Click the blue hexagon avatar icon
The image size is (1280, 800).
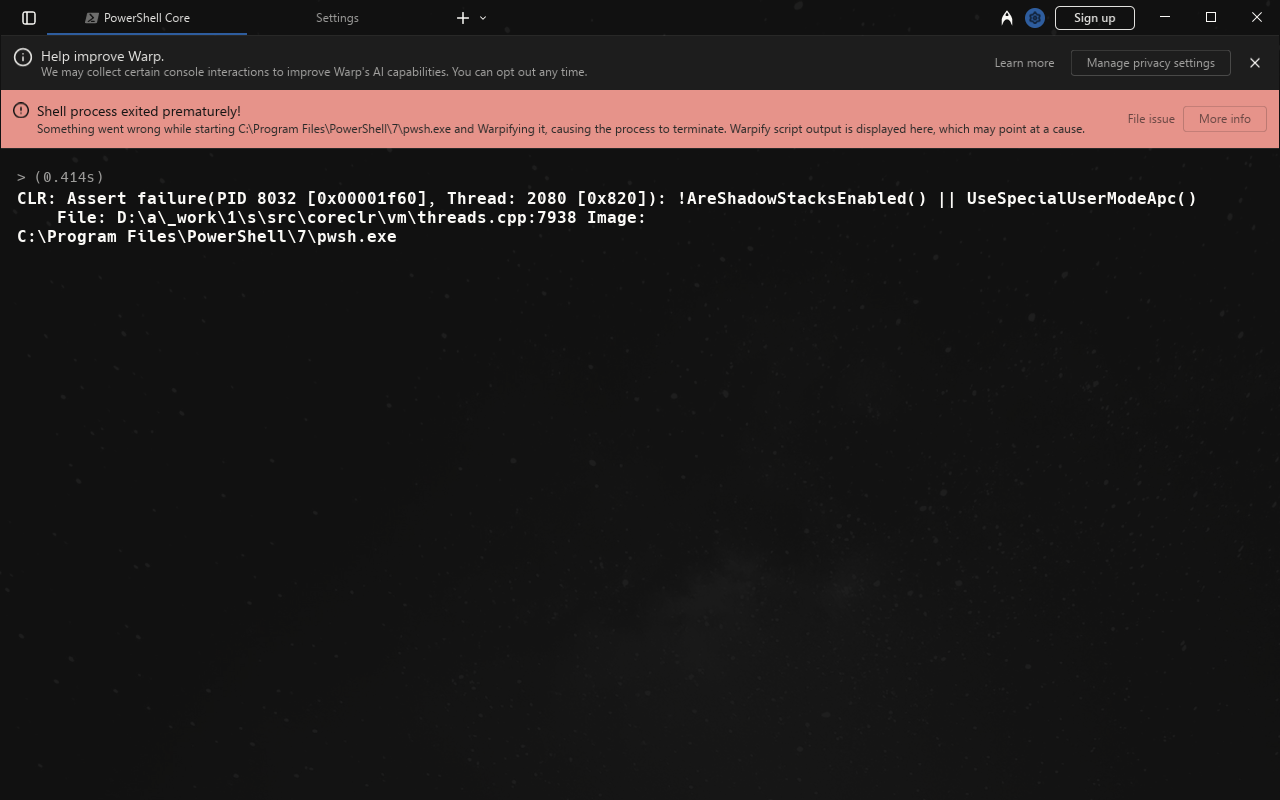pos(1035,18)
